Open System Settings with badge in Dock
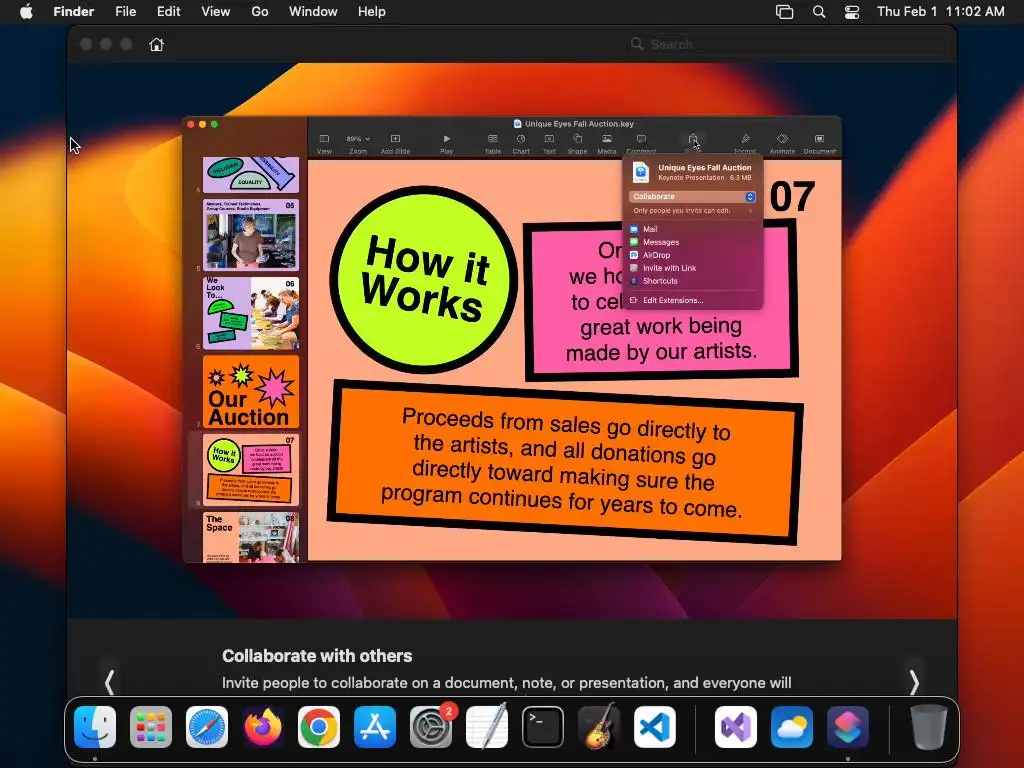The width and height of the screenshot is (1024, 768). (x=431, y=727)
